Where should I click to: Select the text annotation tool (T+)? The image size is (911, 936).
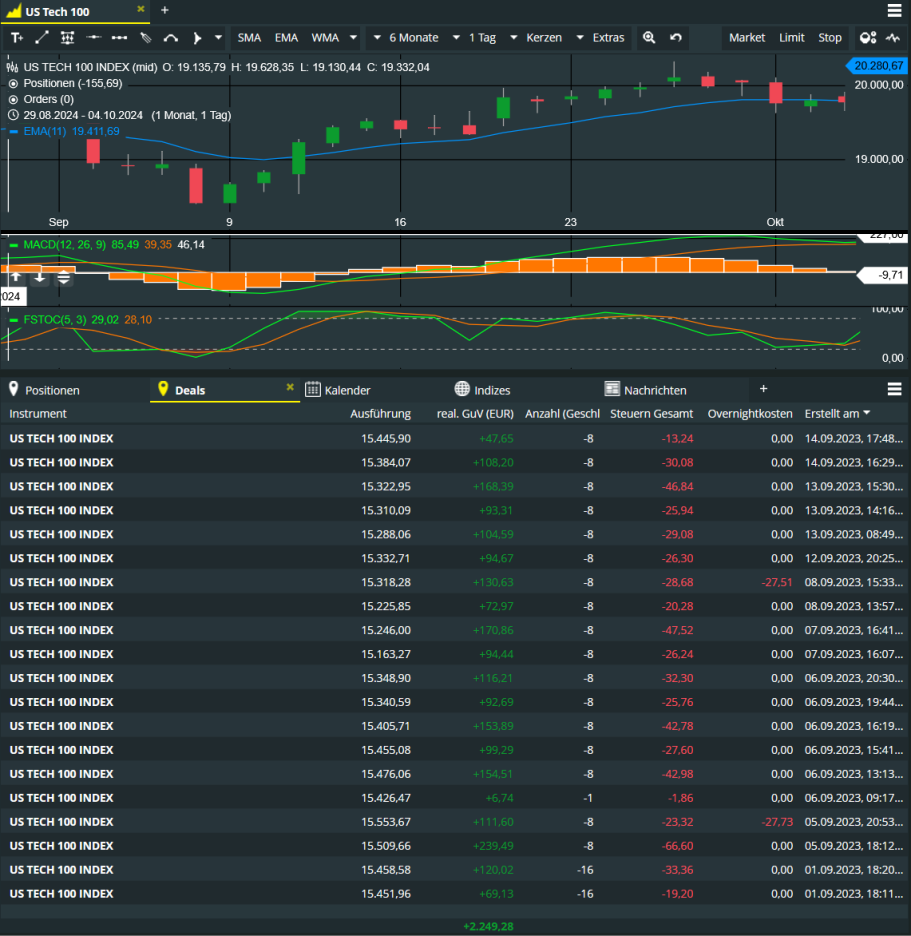click(17, 38)
